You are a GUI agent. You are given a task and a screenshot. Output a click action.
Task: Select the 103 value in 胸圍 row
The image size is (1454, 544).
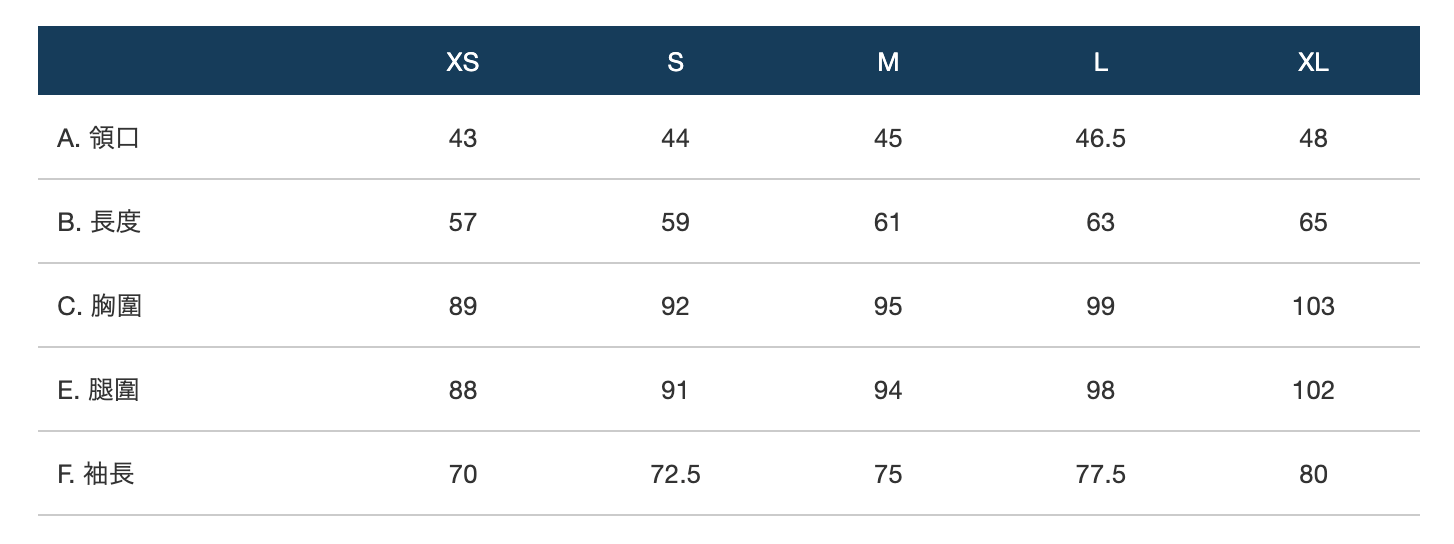click(x=1313, y=306)
